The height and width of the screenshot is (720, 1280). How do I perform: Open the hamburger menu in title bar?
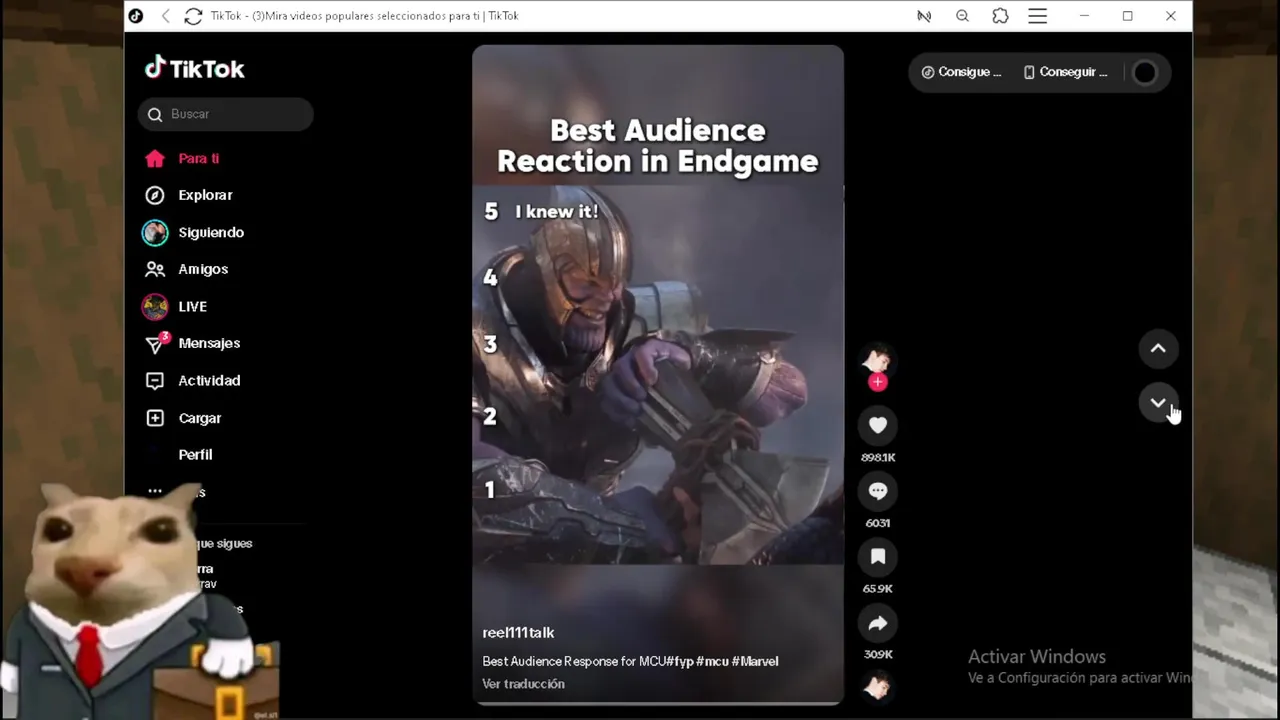click(x=1038, y=16)
